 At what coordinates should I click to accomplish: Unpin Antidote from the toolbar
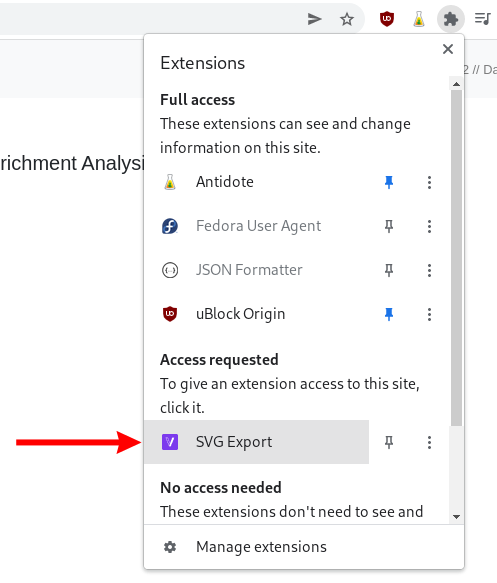pyautogui.click(x=389, y=182)
